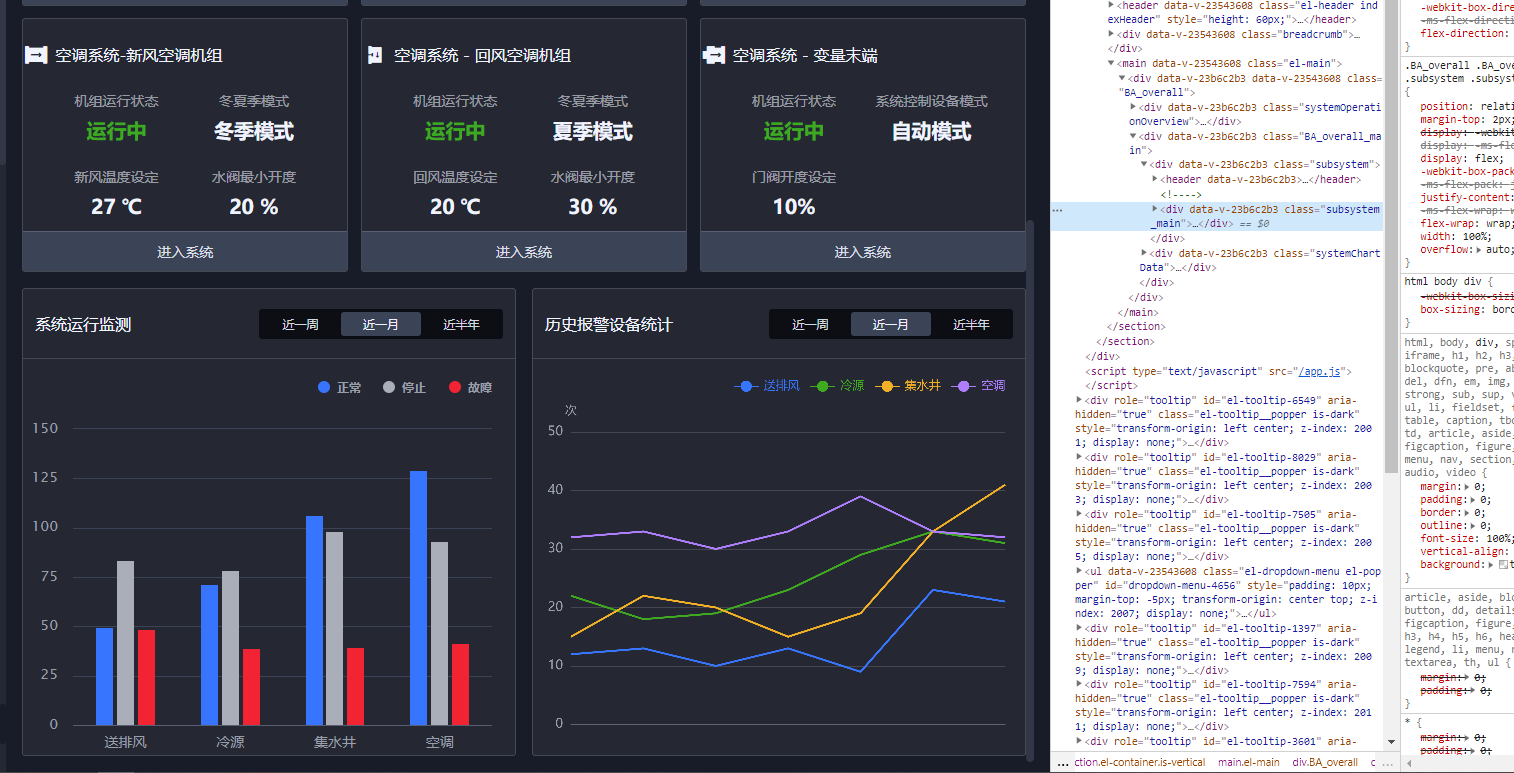Viewport: 1514px width, 773px height.
Task: Click the 历史报警设备统计 panel title
Action: coord(609,324)
